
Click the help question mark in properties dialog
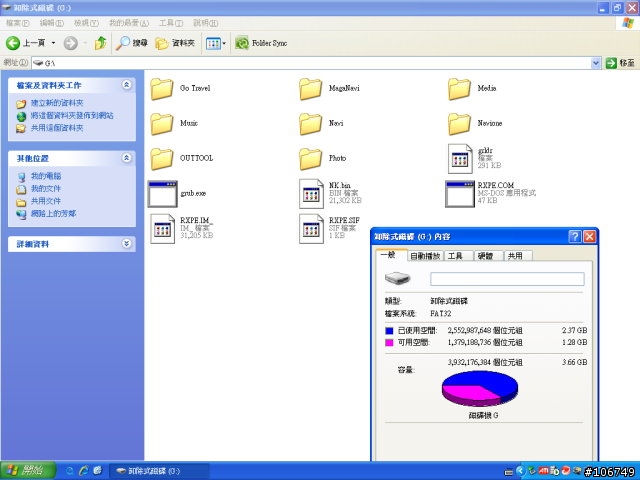point(575,236)
